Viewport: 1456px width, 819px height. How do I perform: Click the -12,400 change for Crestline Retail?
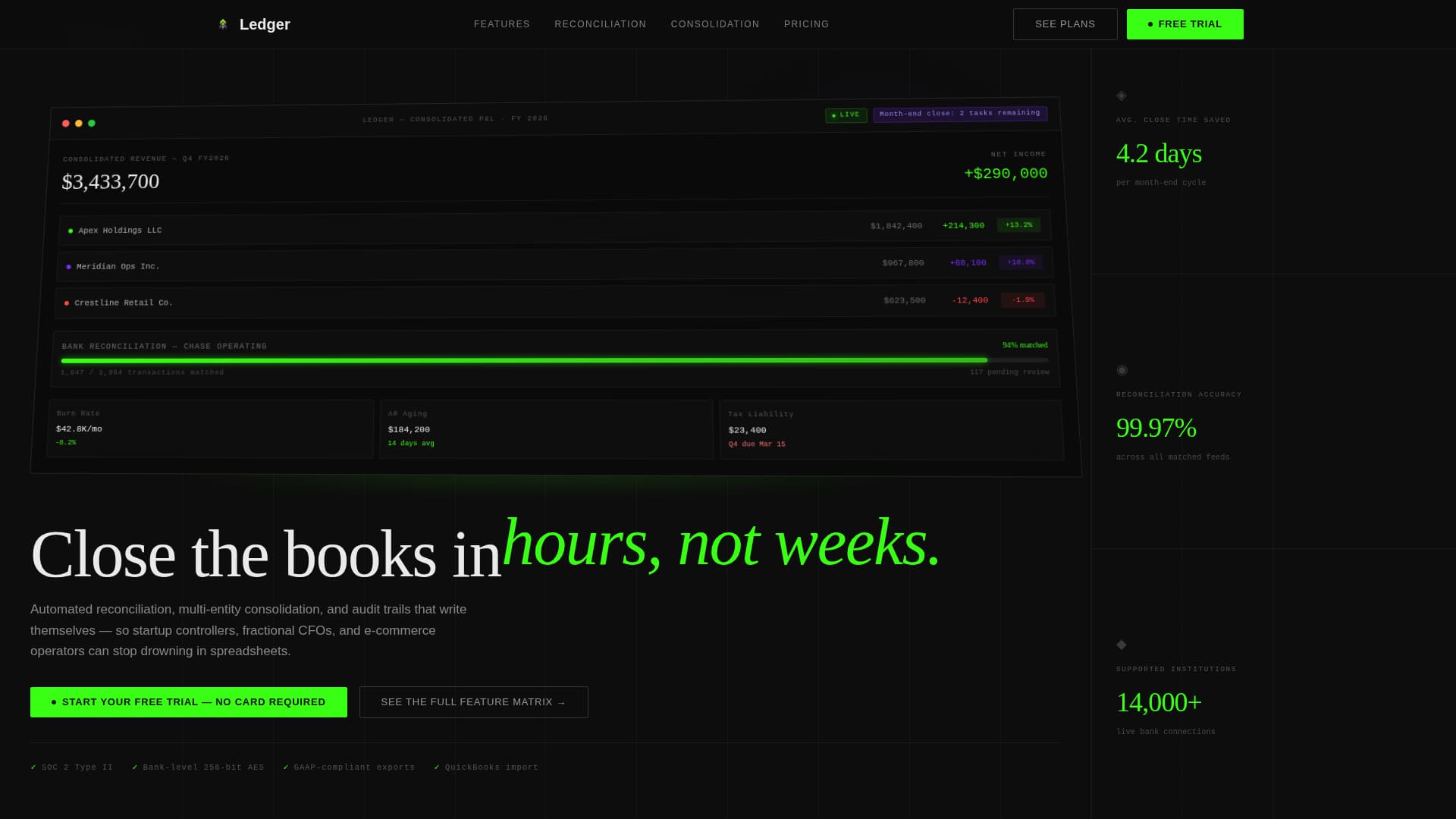(x=970, y=301)
